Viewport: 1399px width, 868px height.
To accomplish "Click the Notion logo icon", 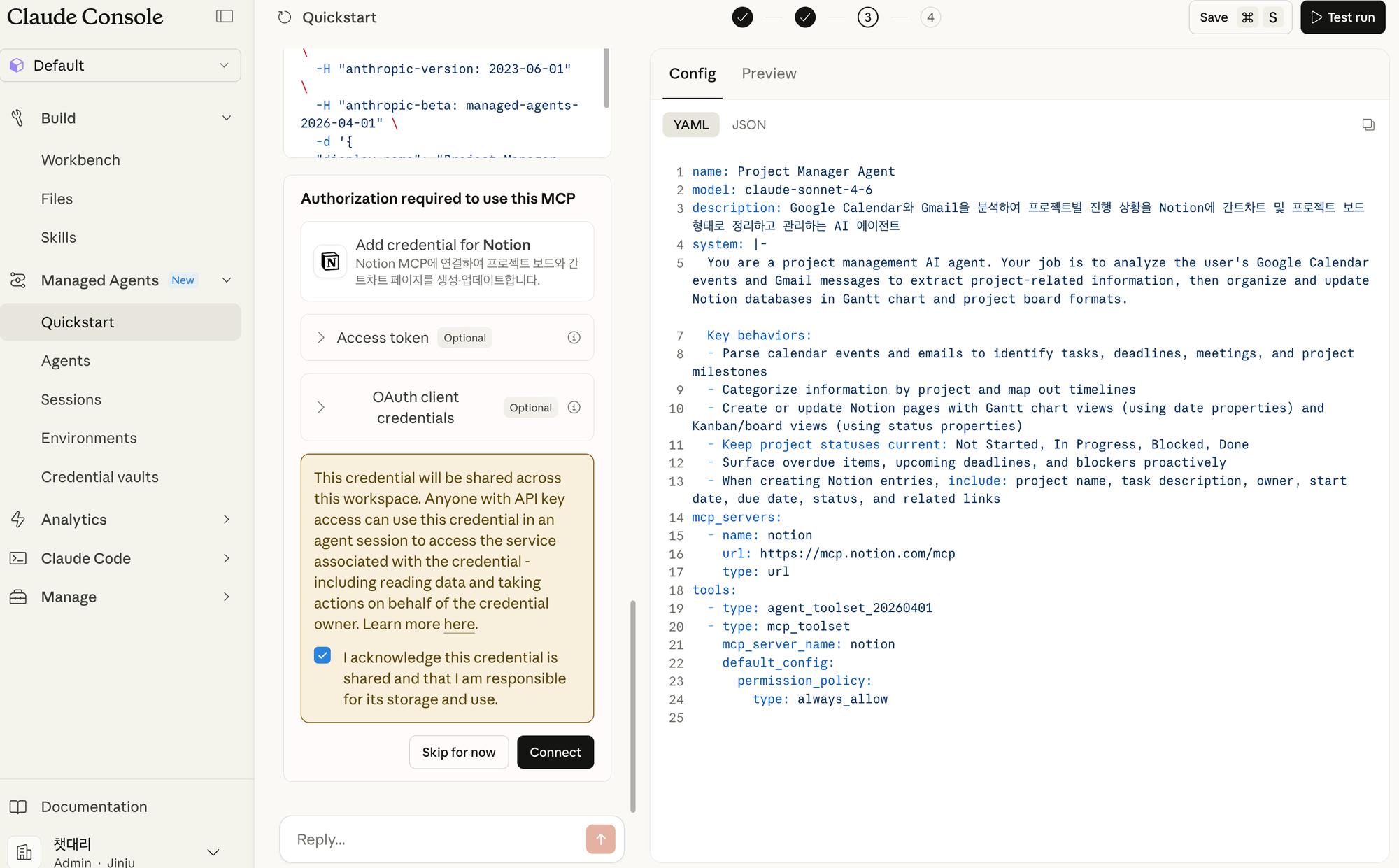I will point(330,262).
